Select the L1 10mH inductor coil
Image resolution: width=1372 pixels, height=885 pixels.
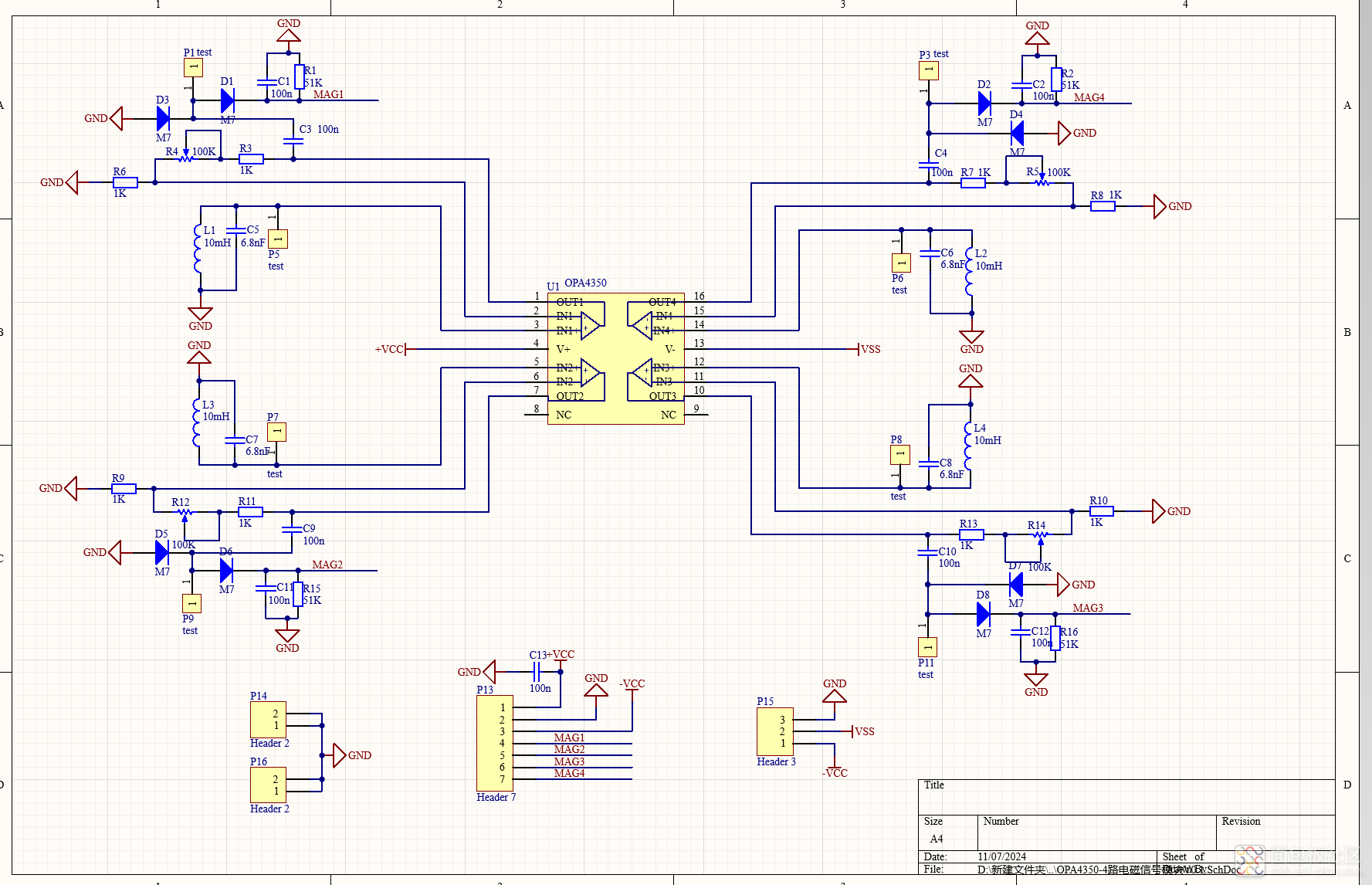[x=198, y=248]
